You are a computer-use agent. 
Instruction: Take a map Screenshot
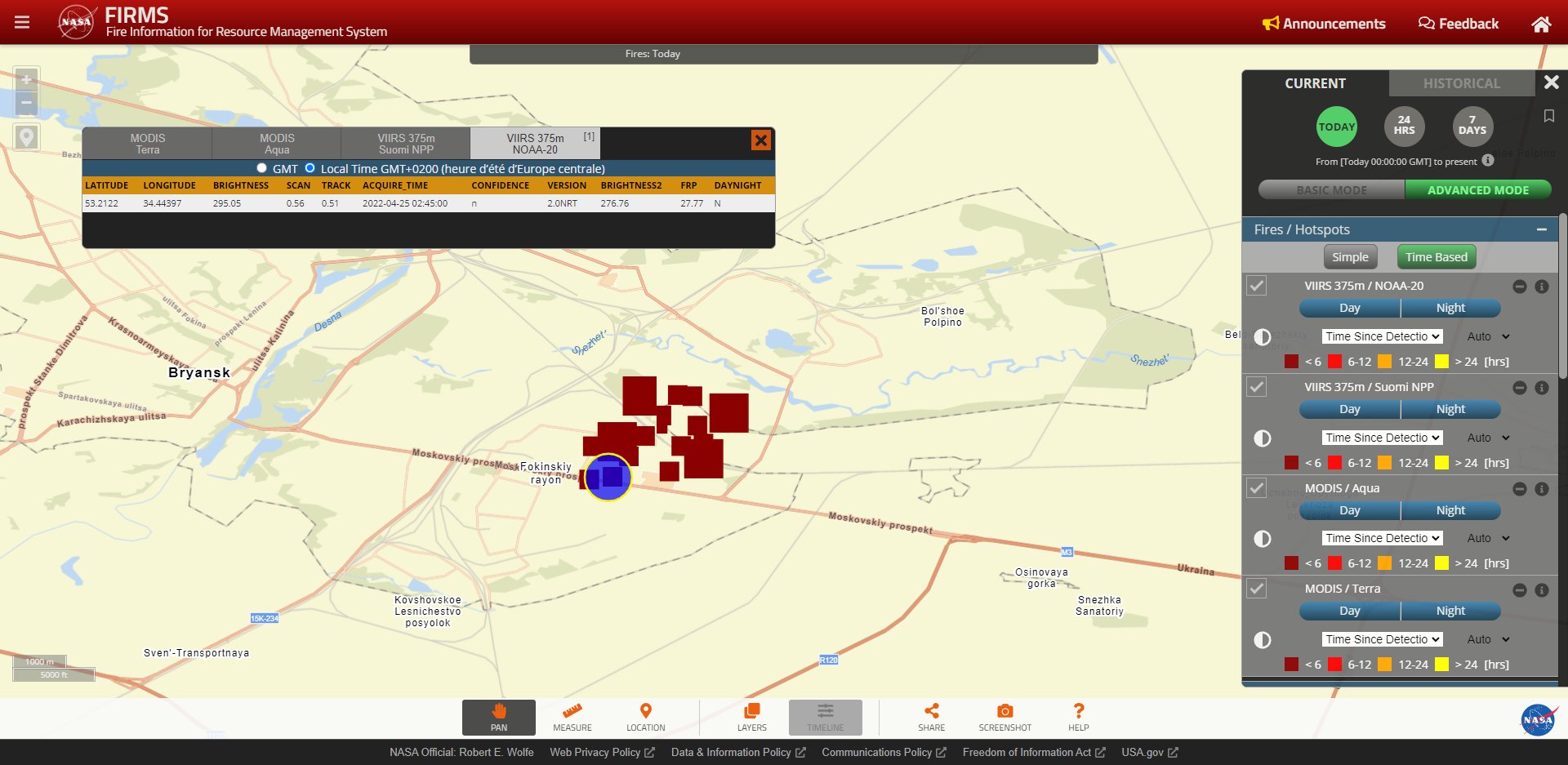coord(1005,717)
